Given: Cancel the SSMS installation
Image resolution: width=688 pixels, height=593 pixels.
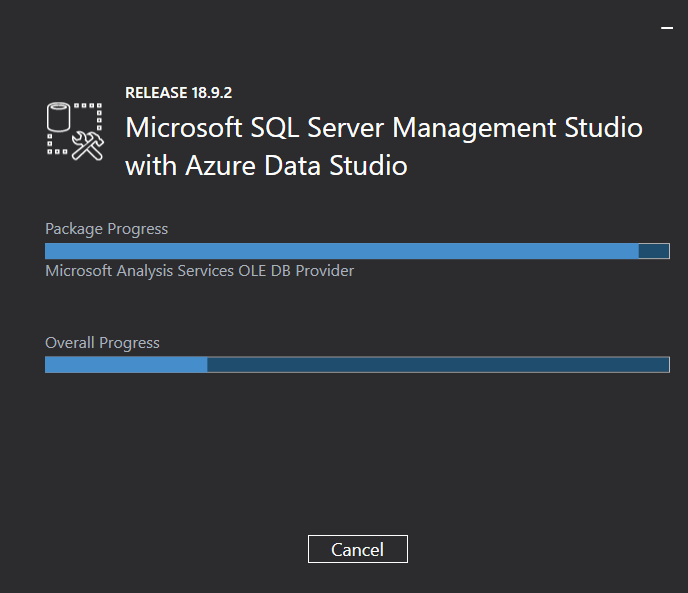Looking at the screenshot, I should (x=358, y=549).
